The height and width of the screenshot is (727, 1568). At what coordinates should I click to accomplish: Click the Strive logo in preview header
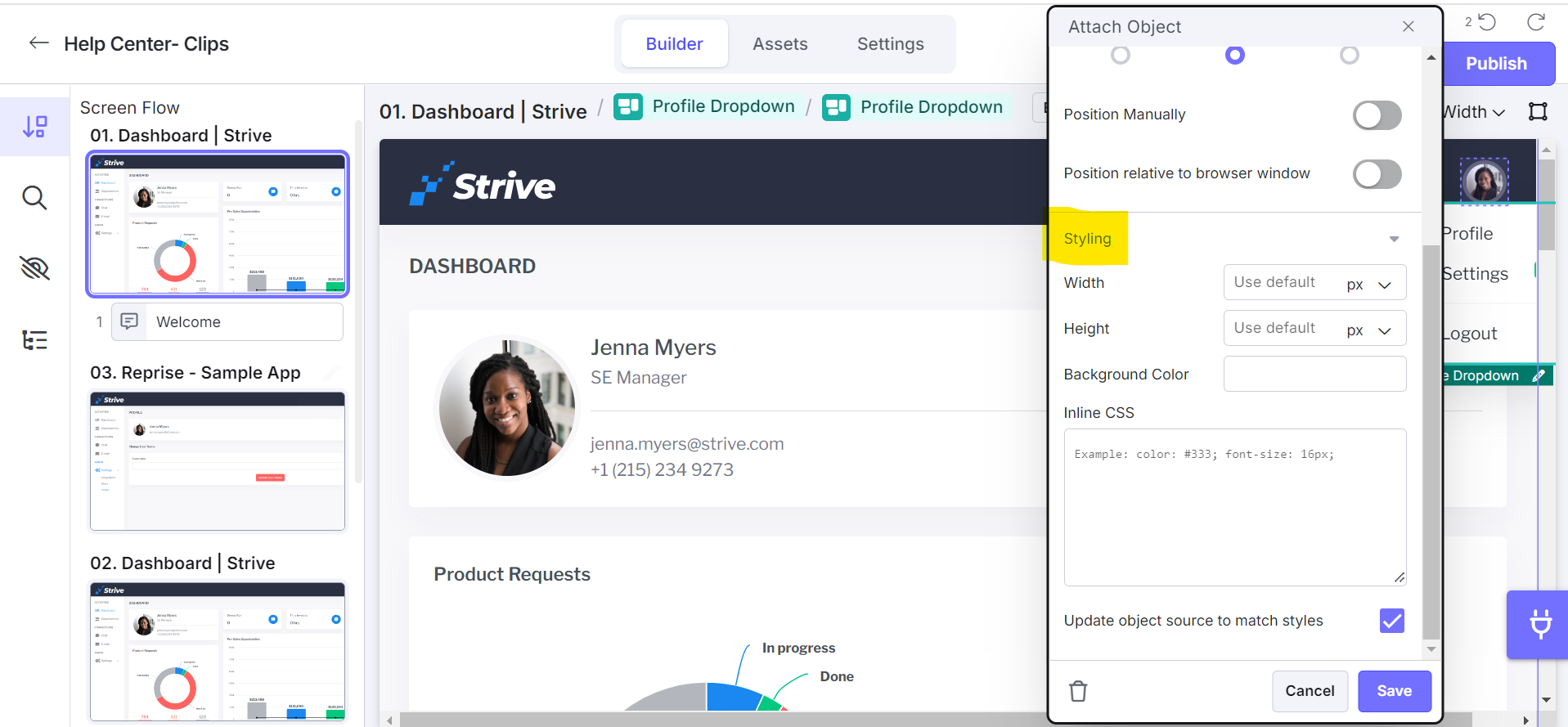[482, 183]
